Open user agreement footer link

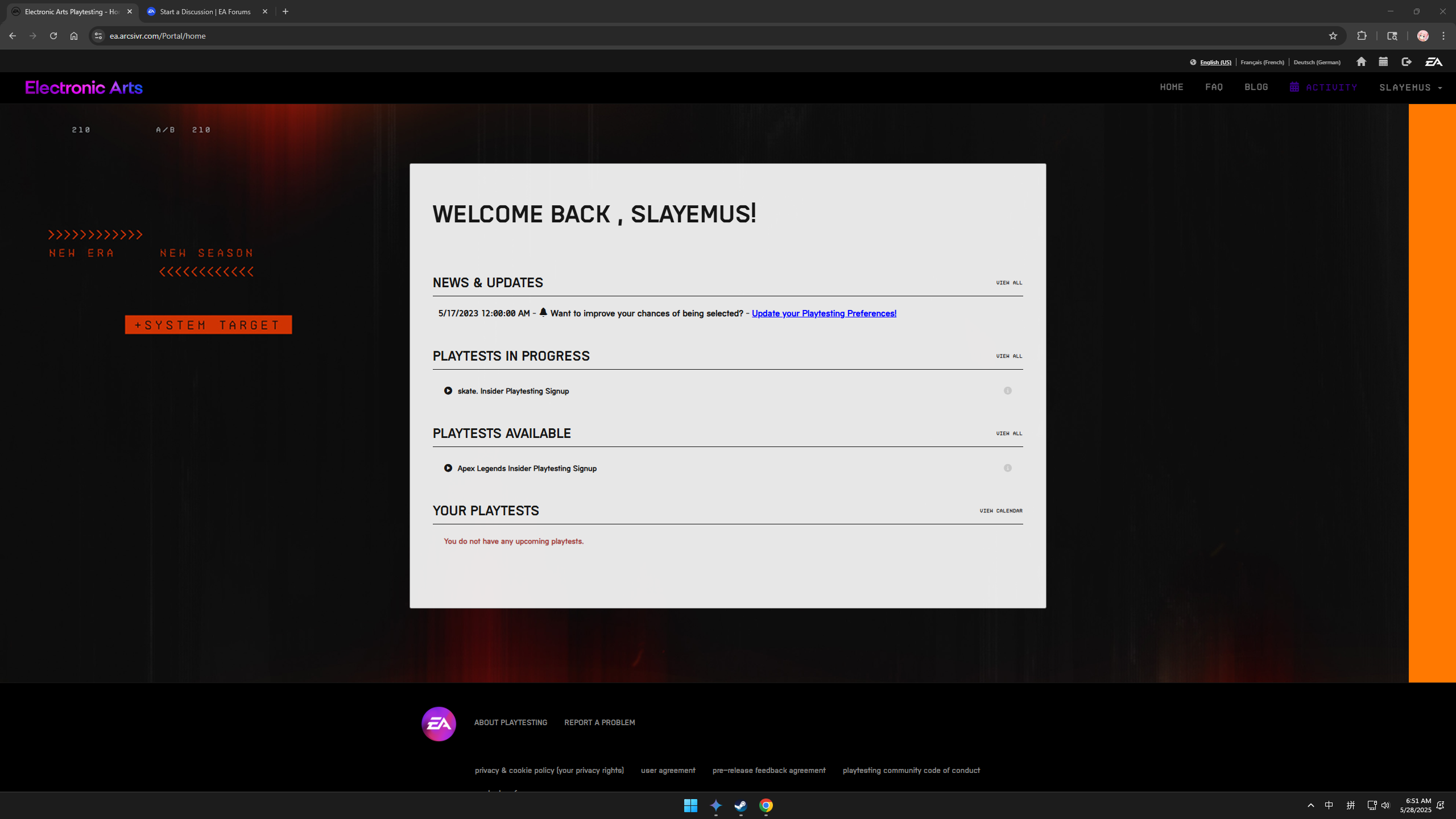668,771
